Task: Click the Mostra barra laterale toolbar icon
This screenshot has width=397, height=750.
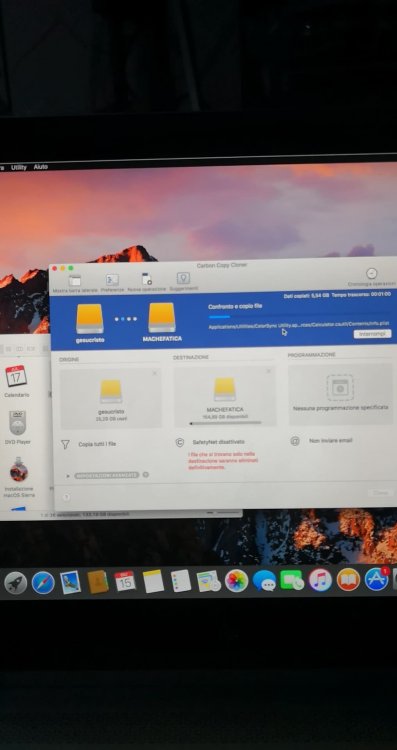Action: coord(75,281)
